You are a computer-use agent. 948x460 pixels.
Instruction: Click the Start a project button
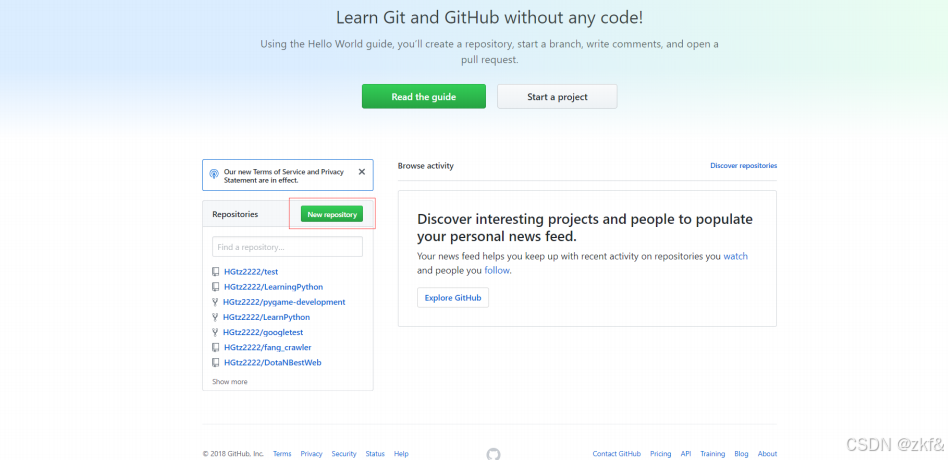pos(557,97)
